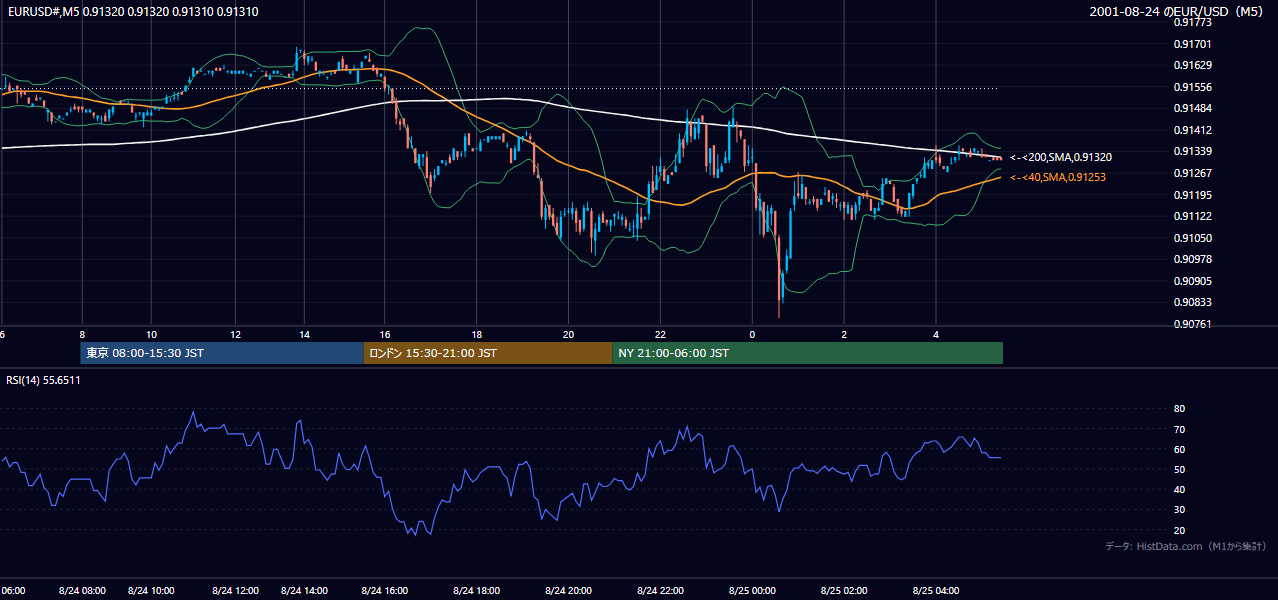This screenshot has height=600, width=1278.
Task: Click price level 0.91122 on axis
Action: pos(1192,216)
